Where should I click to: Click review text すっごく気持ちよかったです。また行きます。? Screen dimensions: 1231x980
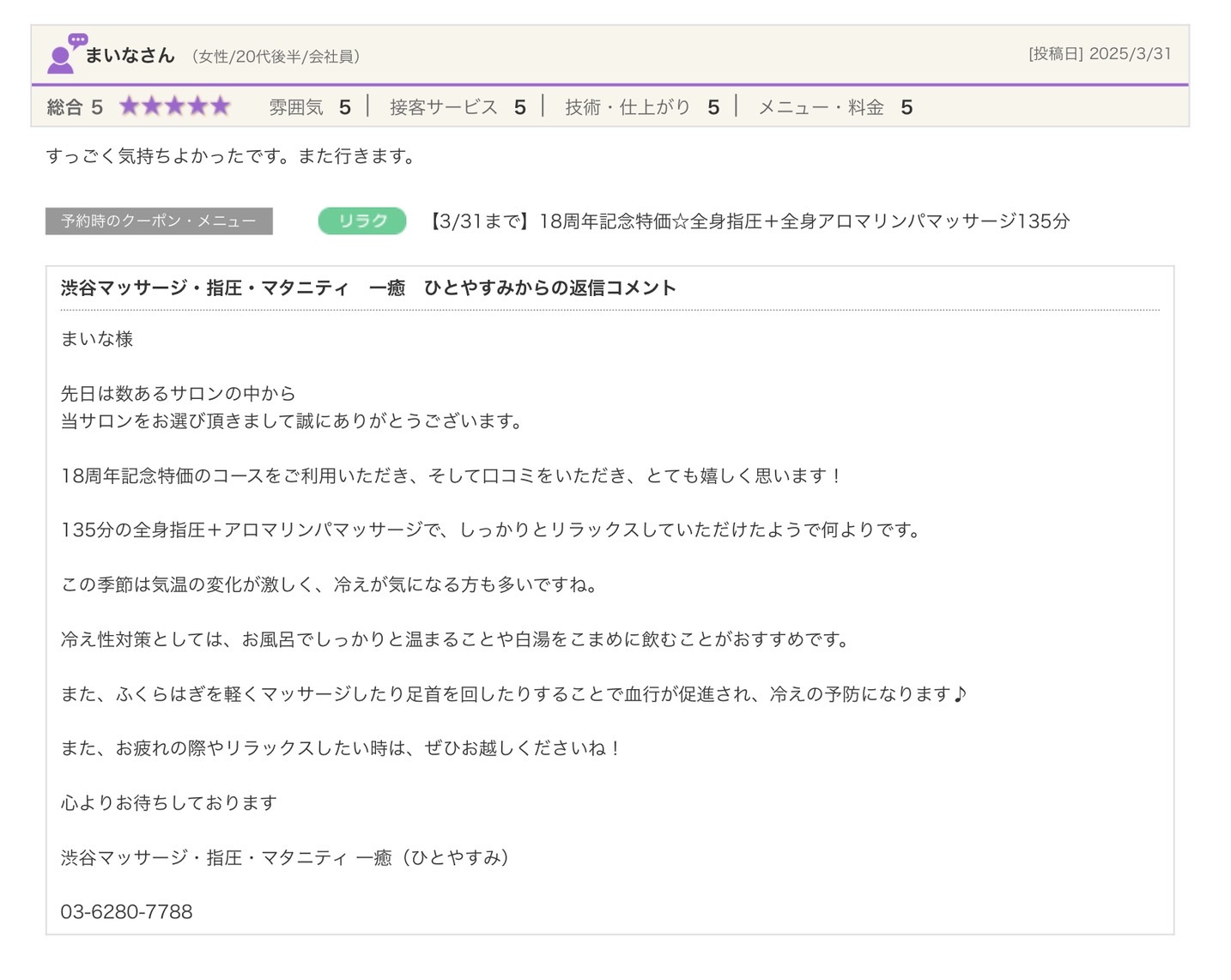[x=231, y=156]
